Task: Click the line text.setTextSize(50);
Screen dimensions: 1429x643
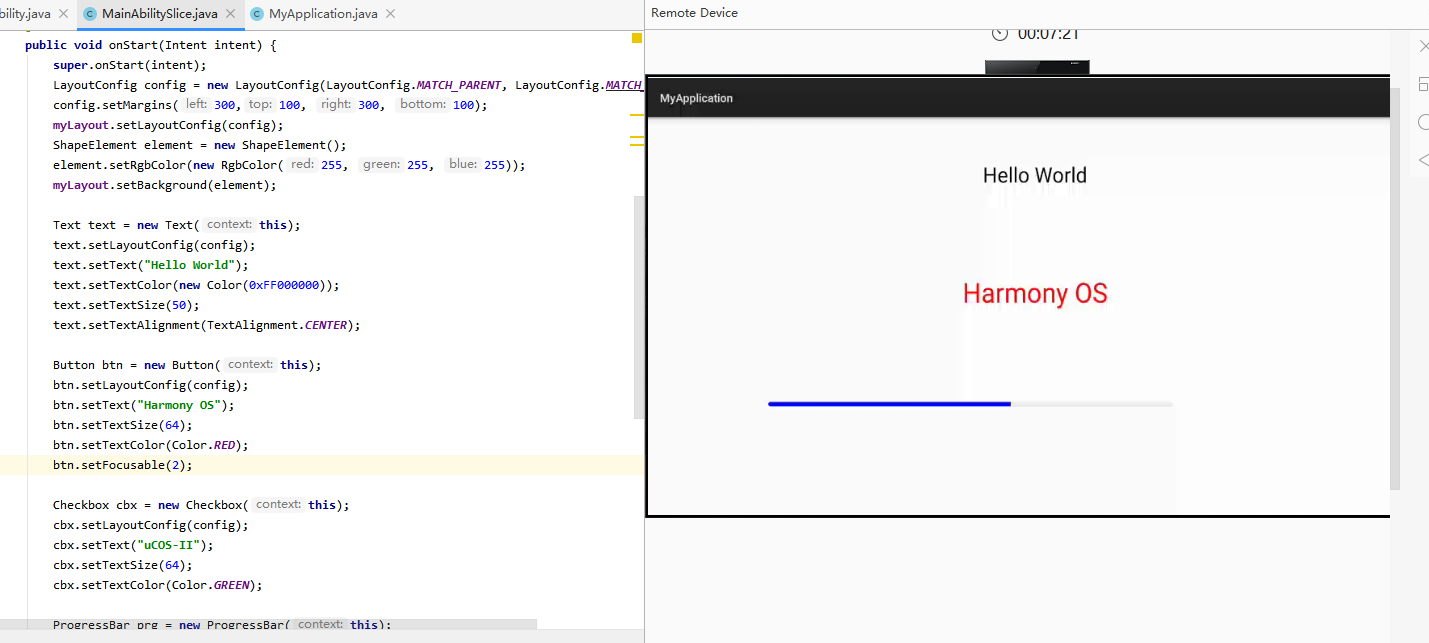Action: 126,305
